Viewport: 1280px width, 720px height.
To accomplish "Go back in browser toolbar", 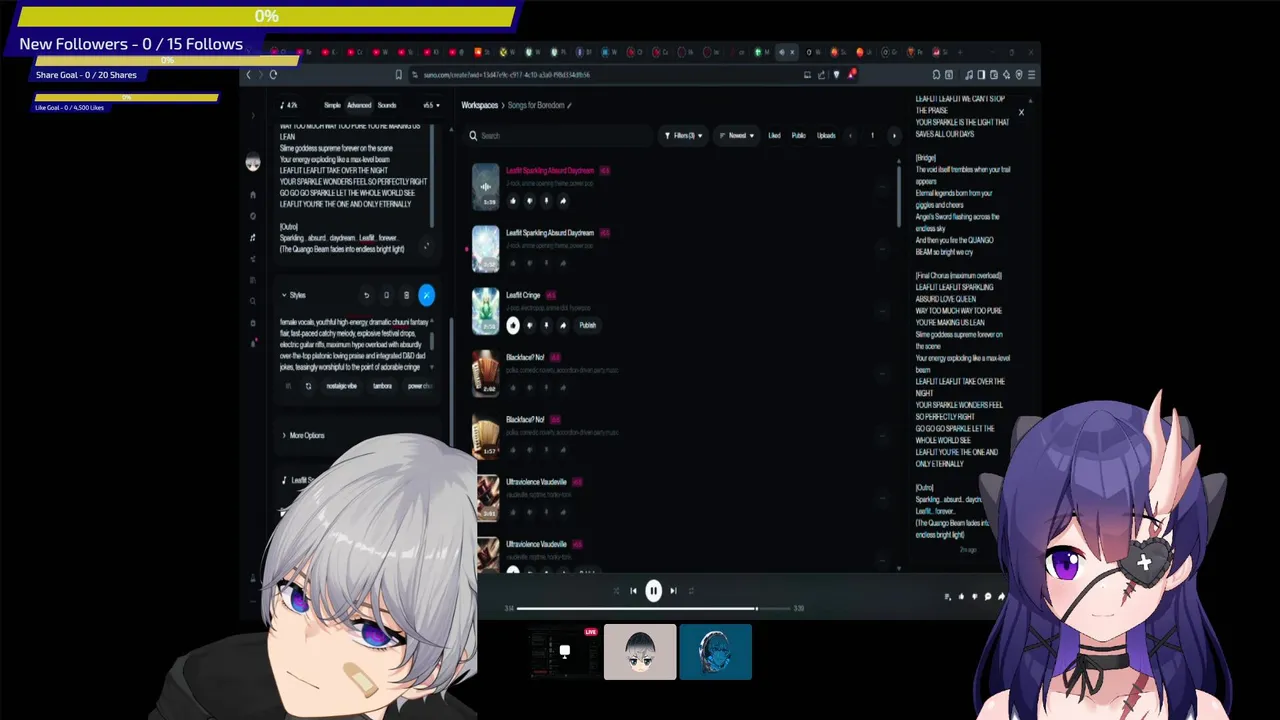I will tap(248, 75).
